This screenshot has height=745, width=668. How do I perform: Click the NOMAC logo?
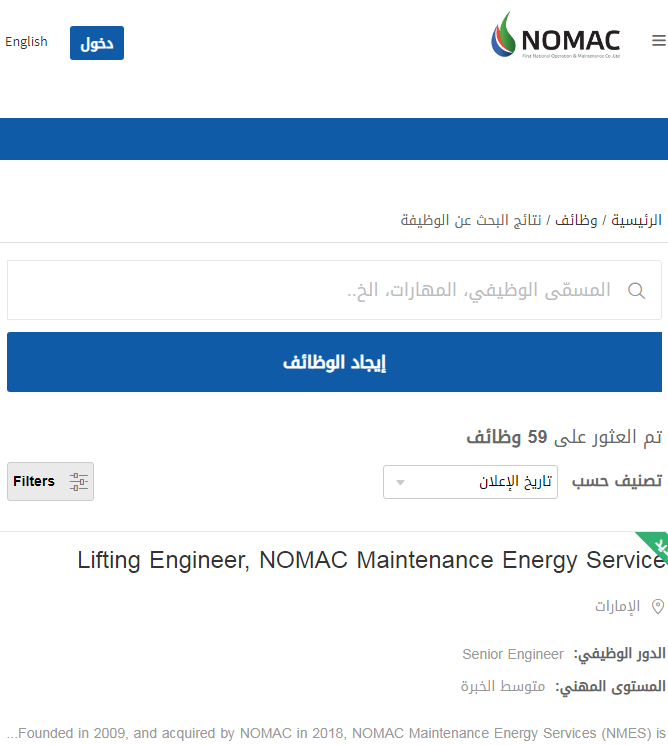[x=555, y=37]
